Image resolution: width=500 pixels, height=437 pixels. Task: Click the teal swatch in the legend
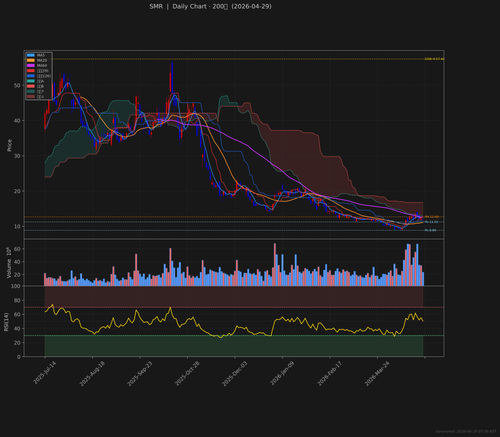[x=31, y=81]
